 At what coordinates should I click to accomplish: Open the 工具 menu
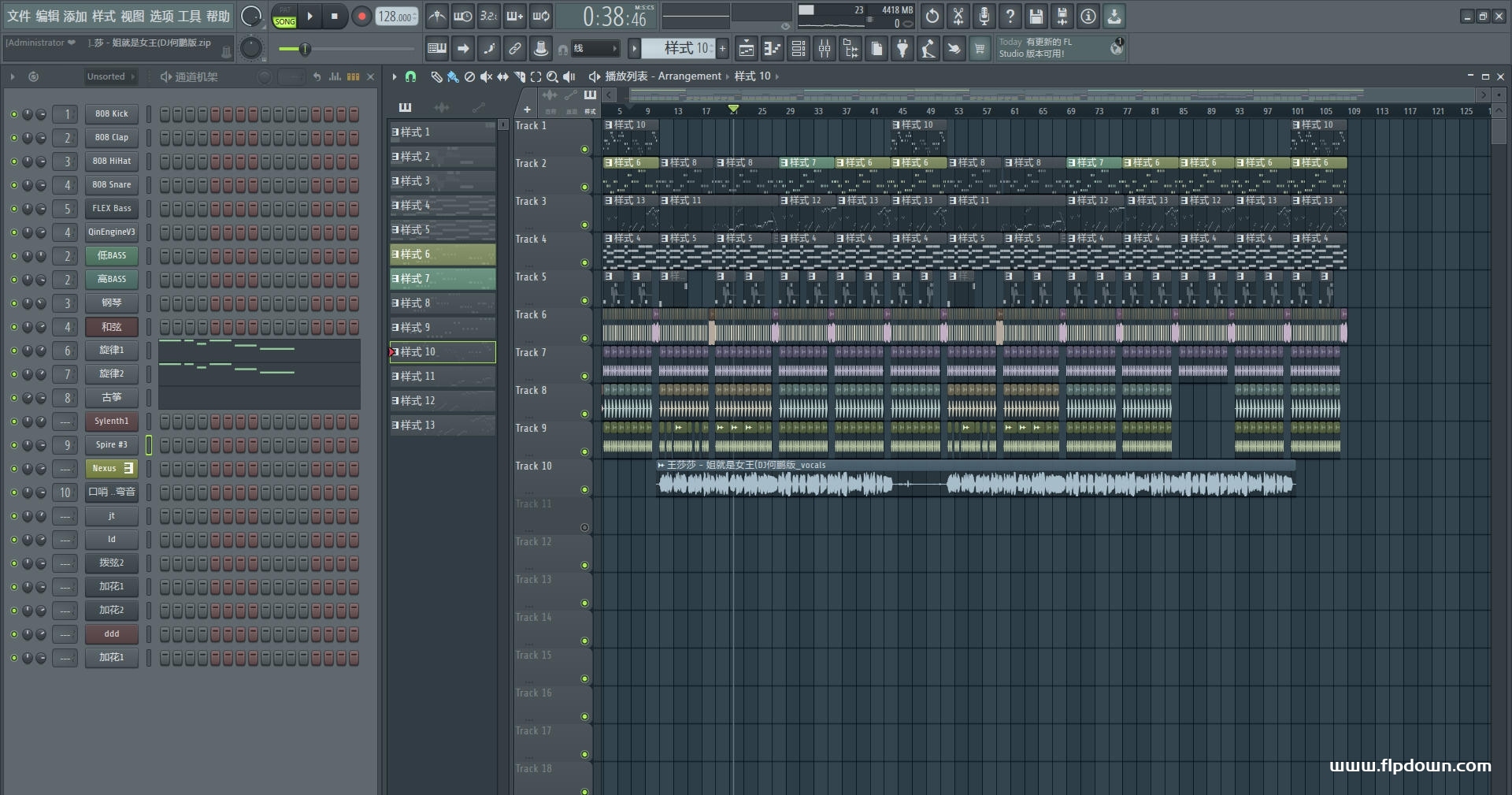tap(190, 17)
